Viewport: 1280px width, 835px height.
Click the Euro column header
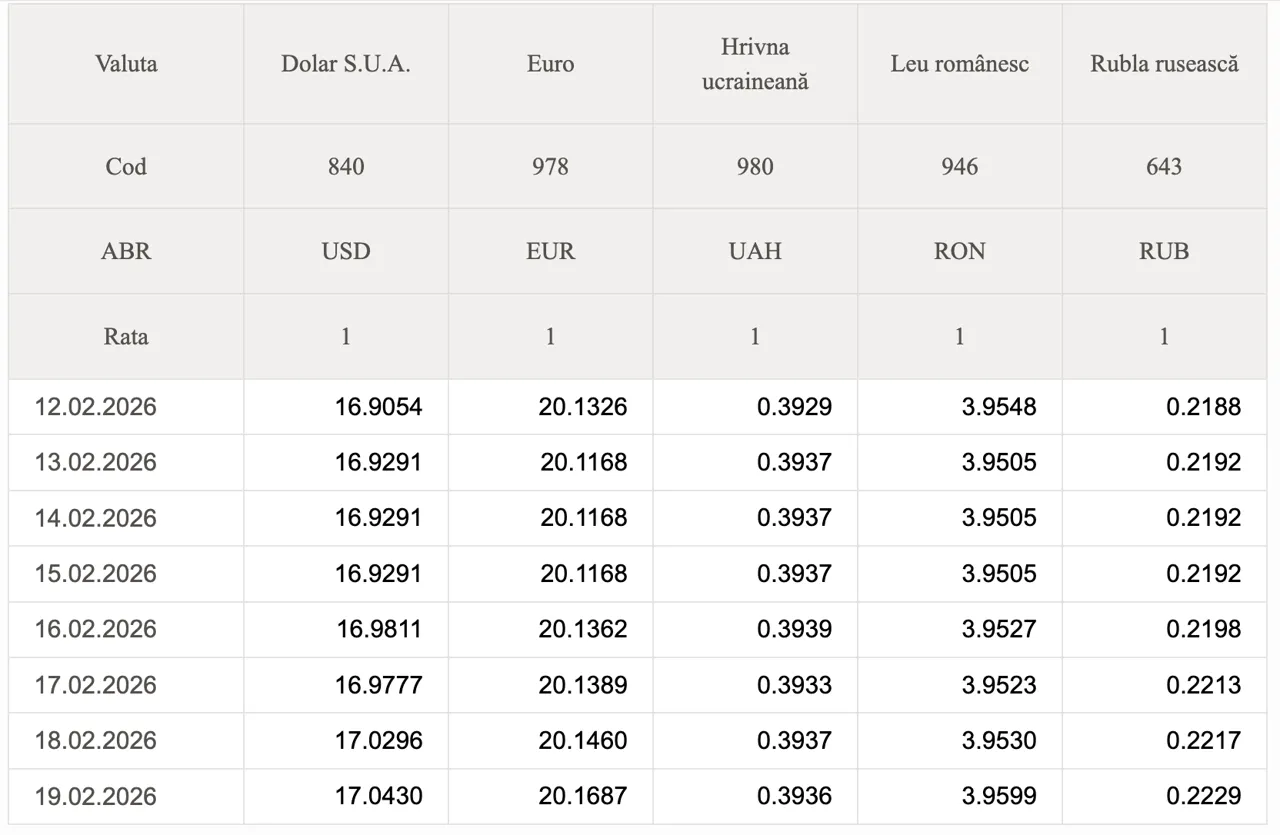(550, 64)
